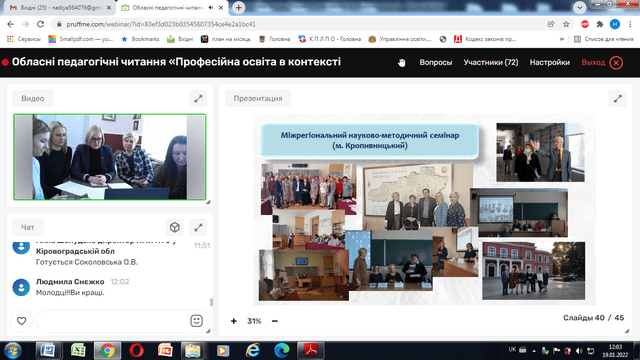Share this page icon in address bar
640x360 pixels.
click(551, 24)
